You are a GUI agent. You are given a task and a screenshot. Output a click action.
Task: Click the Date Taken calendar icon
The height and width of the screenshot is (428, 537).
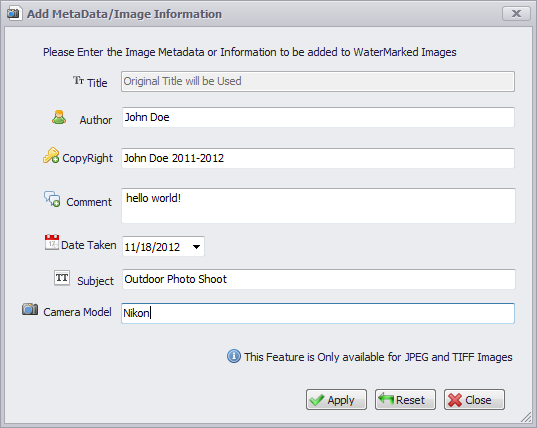pyautogui.click(x=52, y=242)
